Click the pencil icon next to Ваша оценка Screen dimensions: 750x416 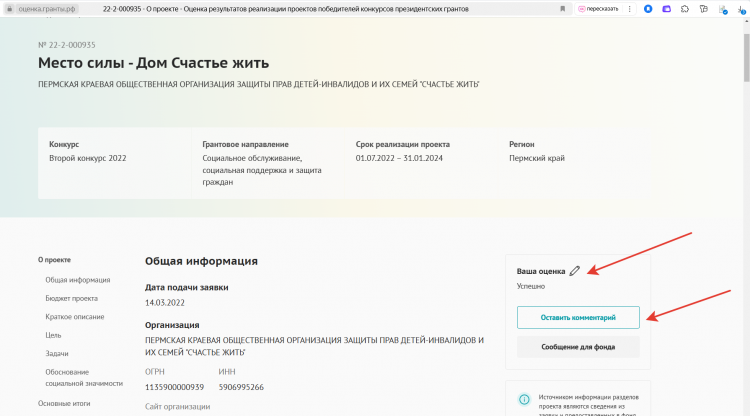(x=574, y=271)
